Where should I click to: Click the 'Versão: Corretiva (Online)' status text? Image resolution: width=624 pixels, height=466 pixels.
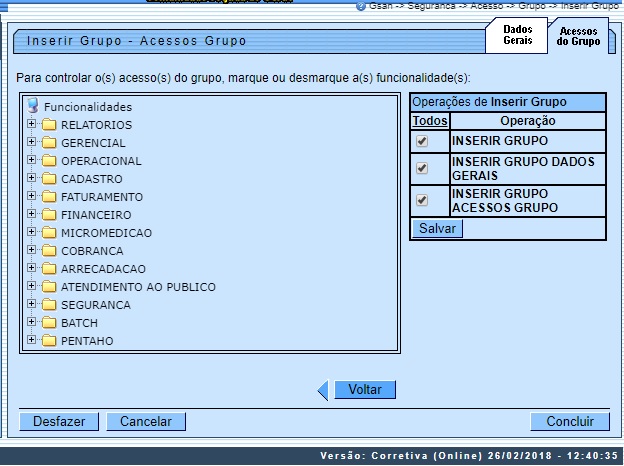(x=401, y=456)
